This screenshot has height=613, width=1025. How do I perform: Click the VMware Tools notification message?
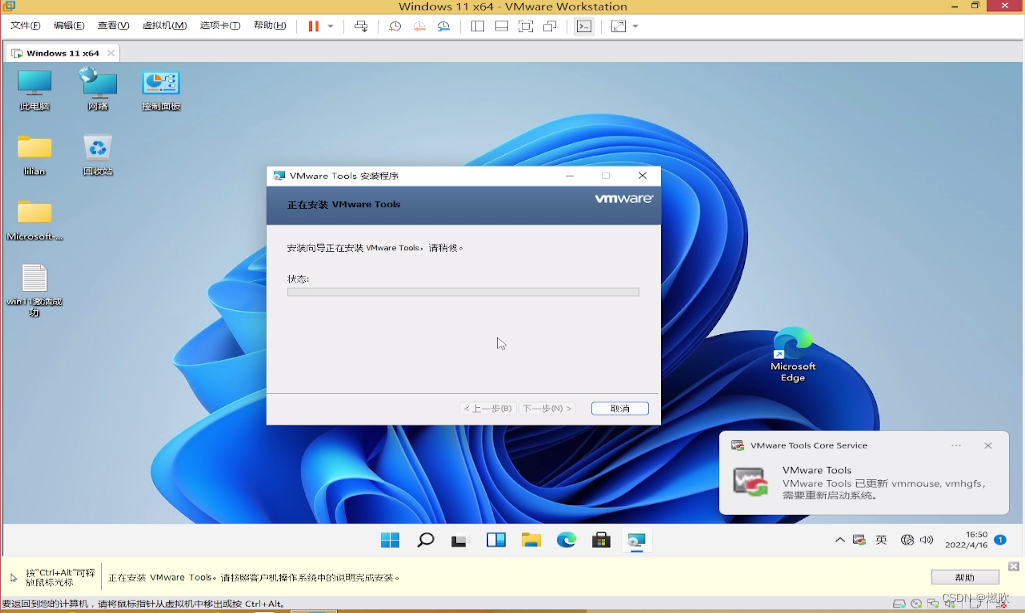[x=883, y=483]
